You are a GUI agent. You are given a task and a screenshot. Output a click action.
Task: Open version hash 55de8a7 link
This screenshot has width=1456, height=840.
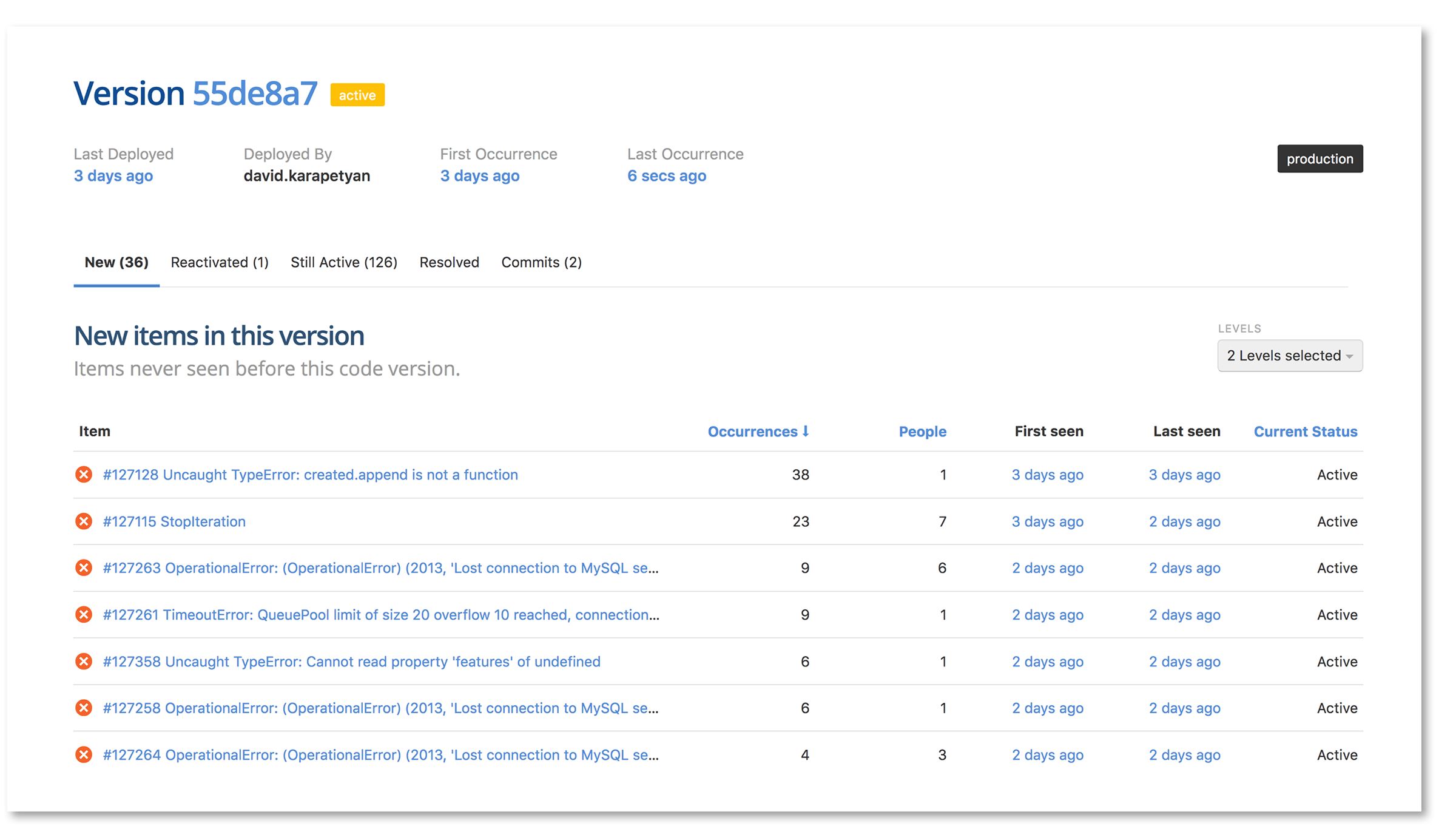click(255, 93)
